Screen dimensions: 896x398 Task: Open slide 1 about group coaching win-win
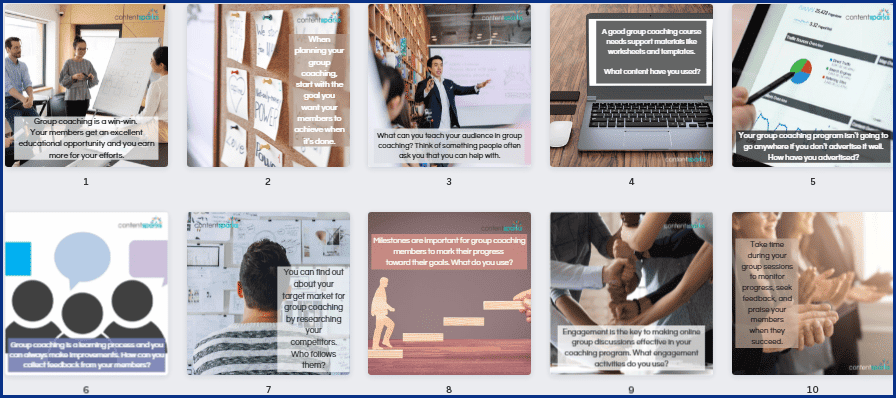(x=86, y=85)
